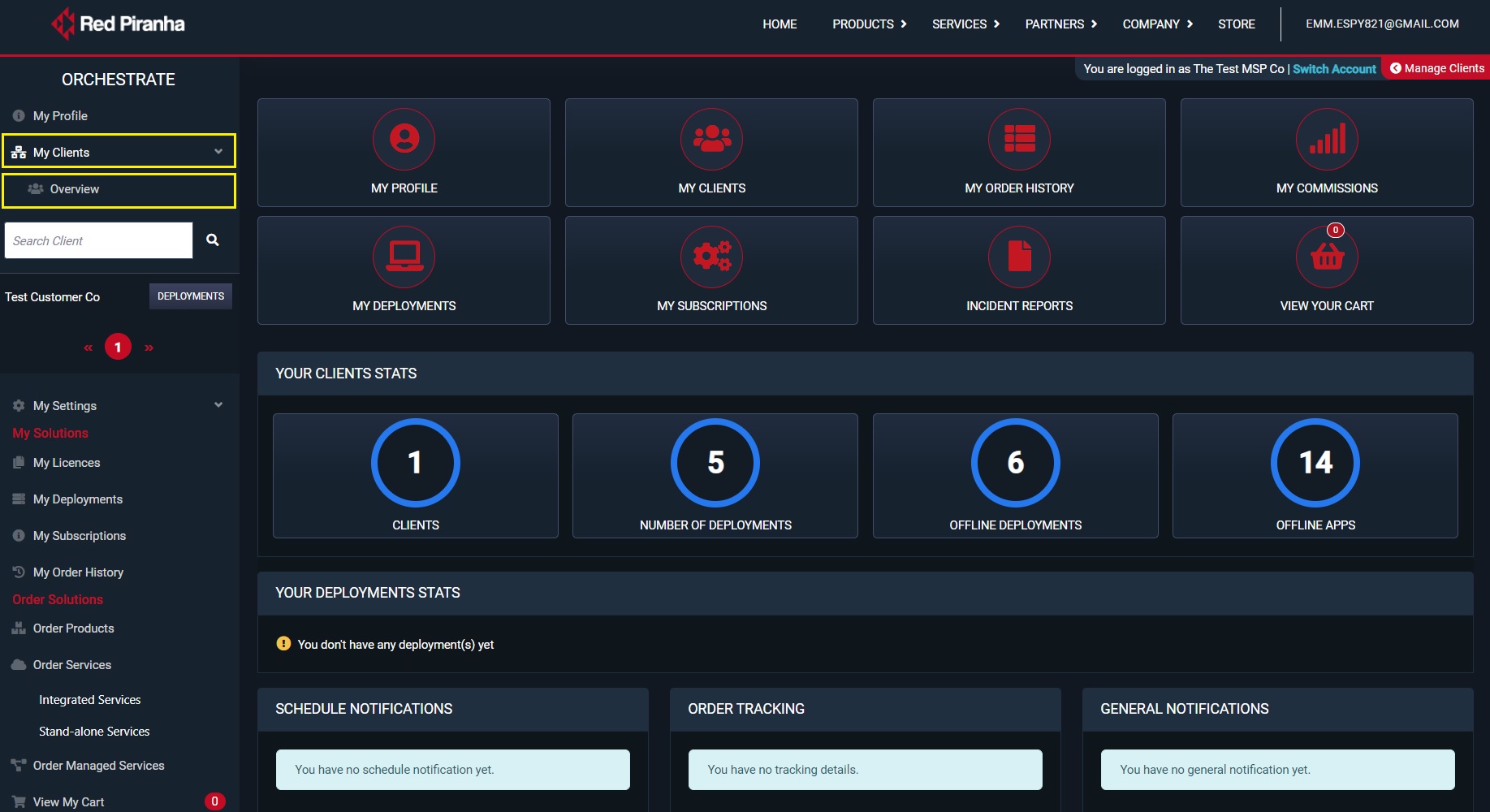The height and width of the screenshot is (812, 1490).
Task: Click the network icon beside My Clients
Action: 19,152
